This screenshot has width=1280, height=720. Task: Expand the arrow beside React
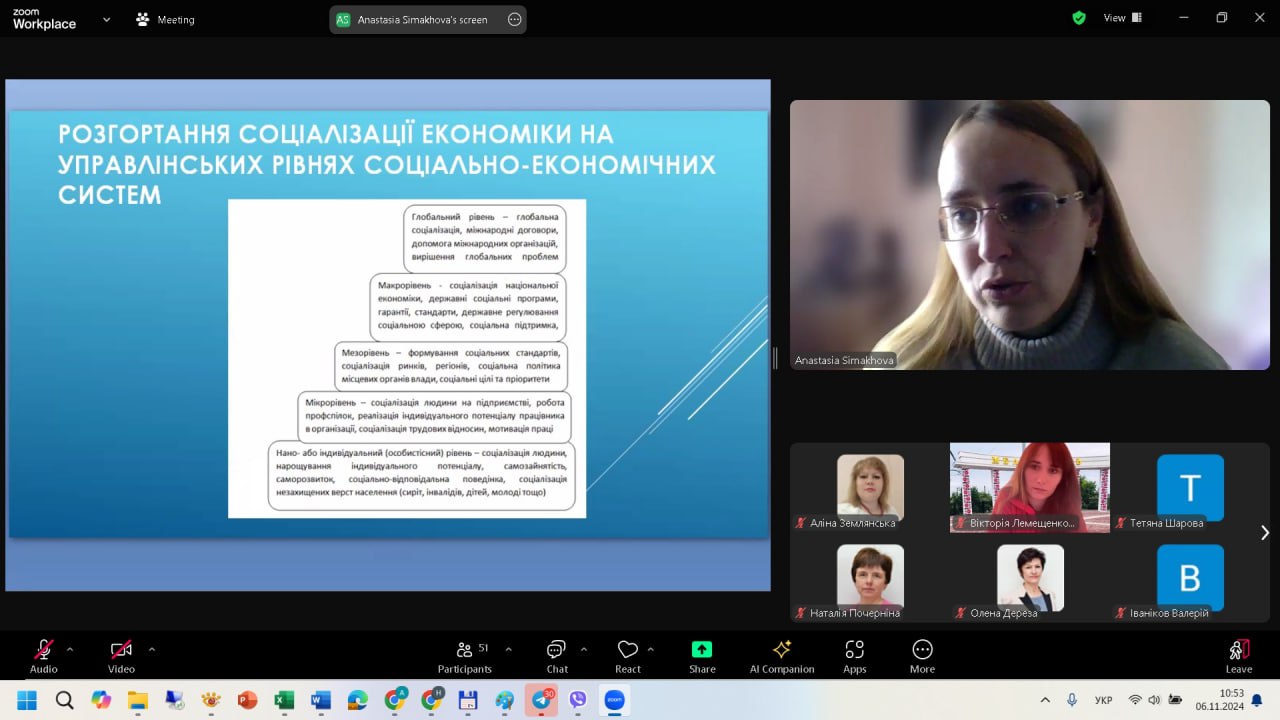pyautogui.click(x=651, y=649)
